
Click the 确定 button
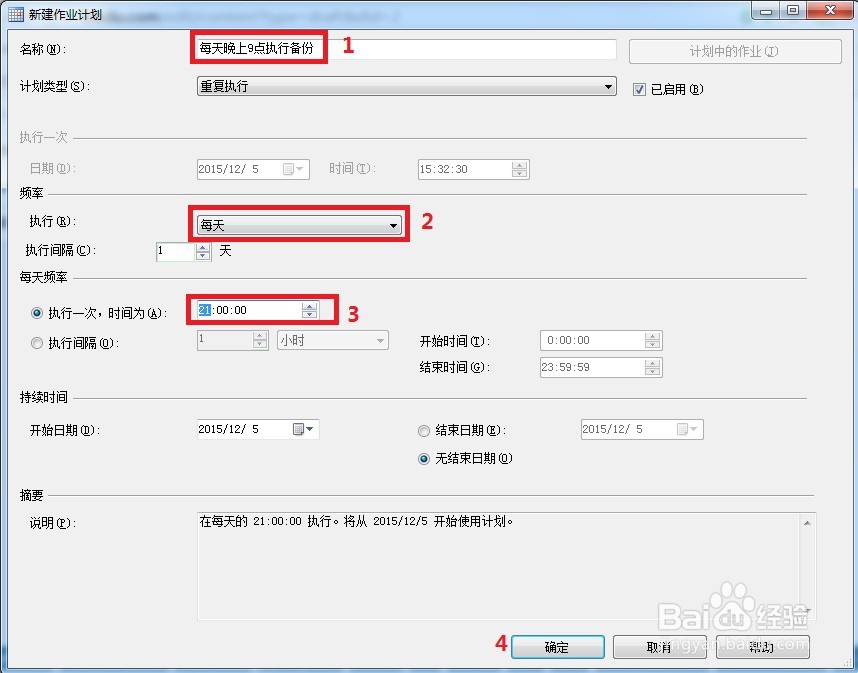(x=557, y=646)
